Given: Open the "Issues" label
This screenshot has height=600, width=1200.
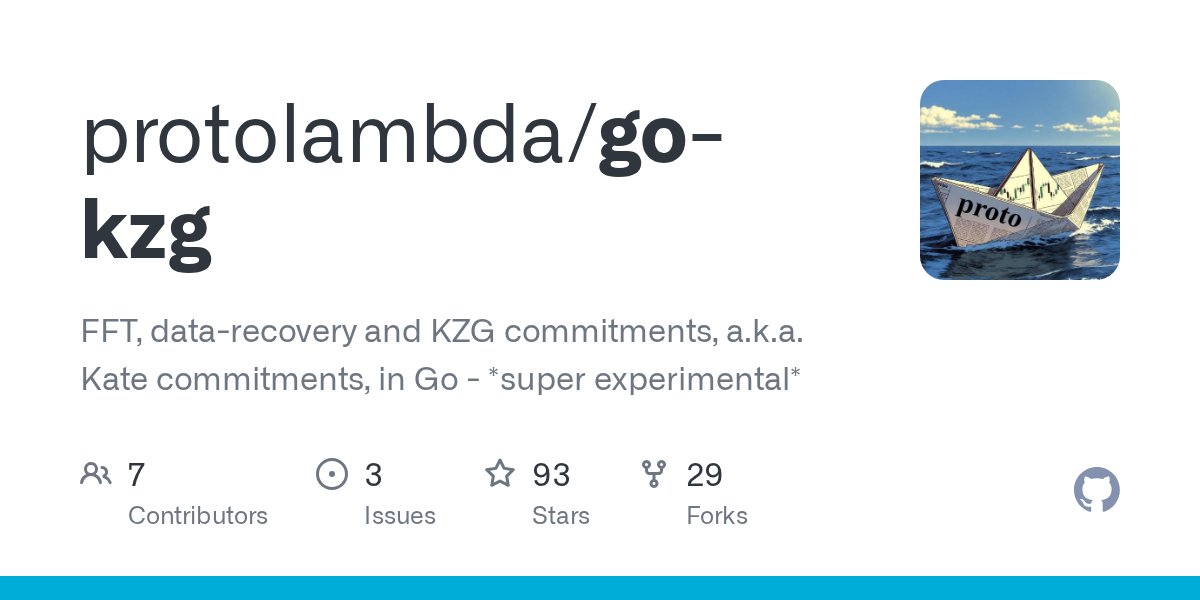Looking at the screenshot, I should click(x=400, y=516).
